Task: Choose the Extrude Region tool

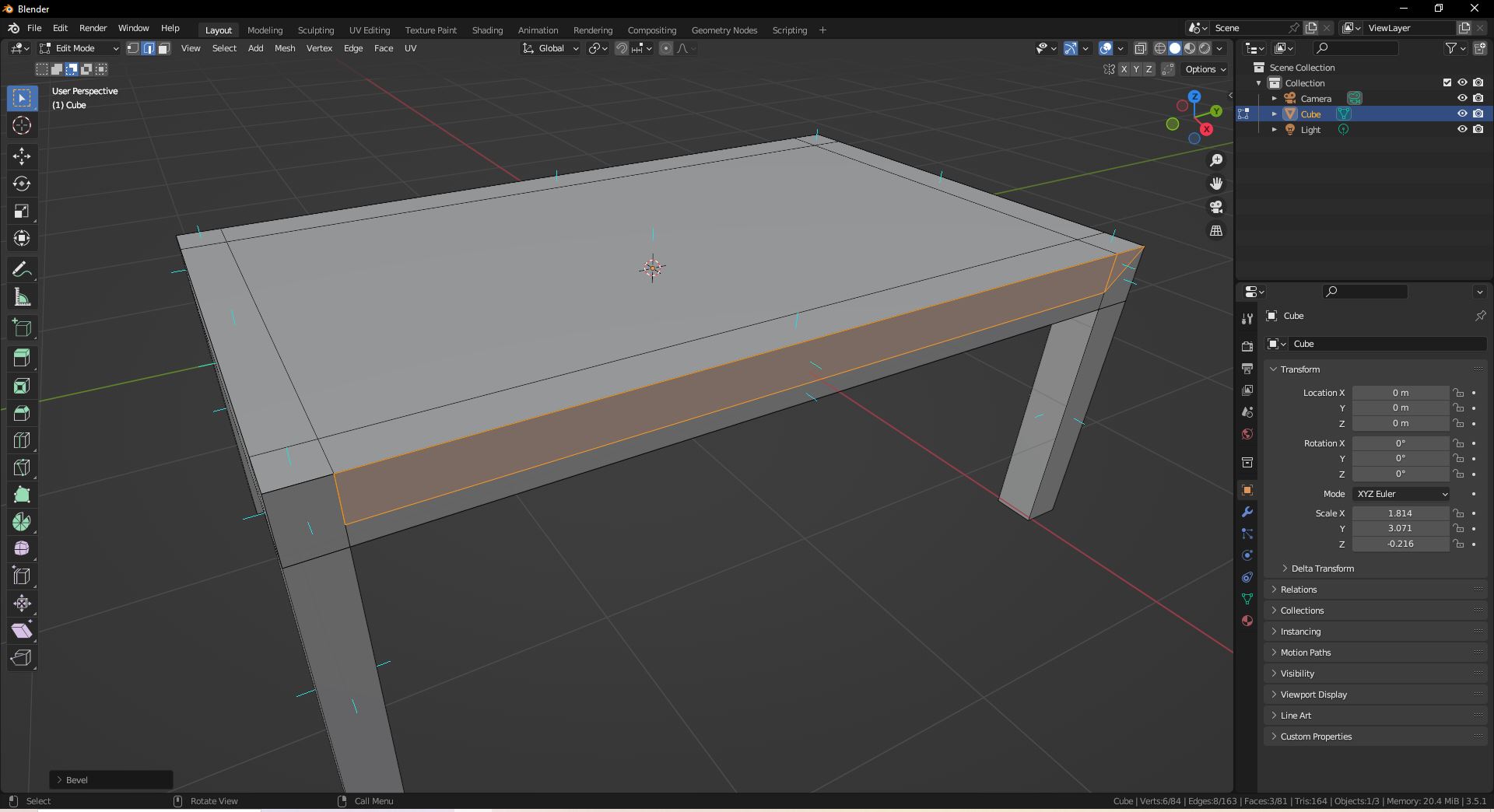Action: click(x=22, y=358)
